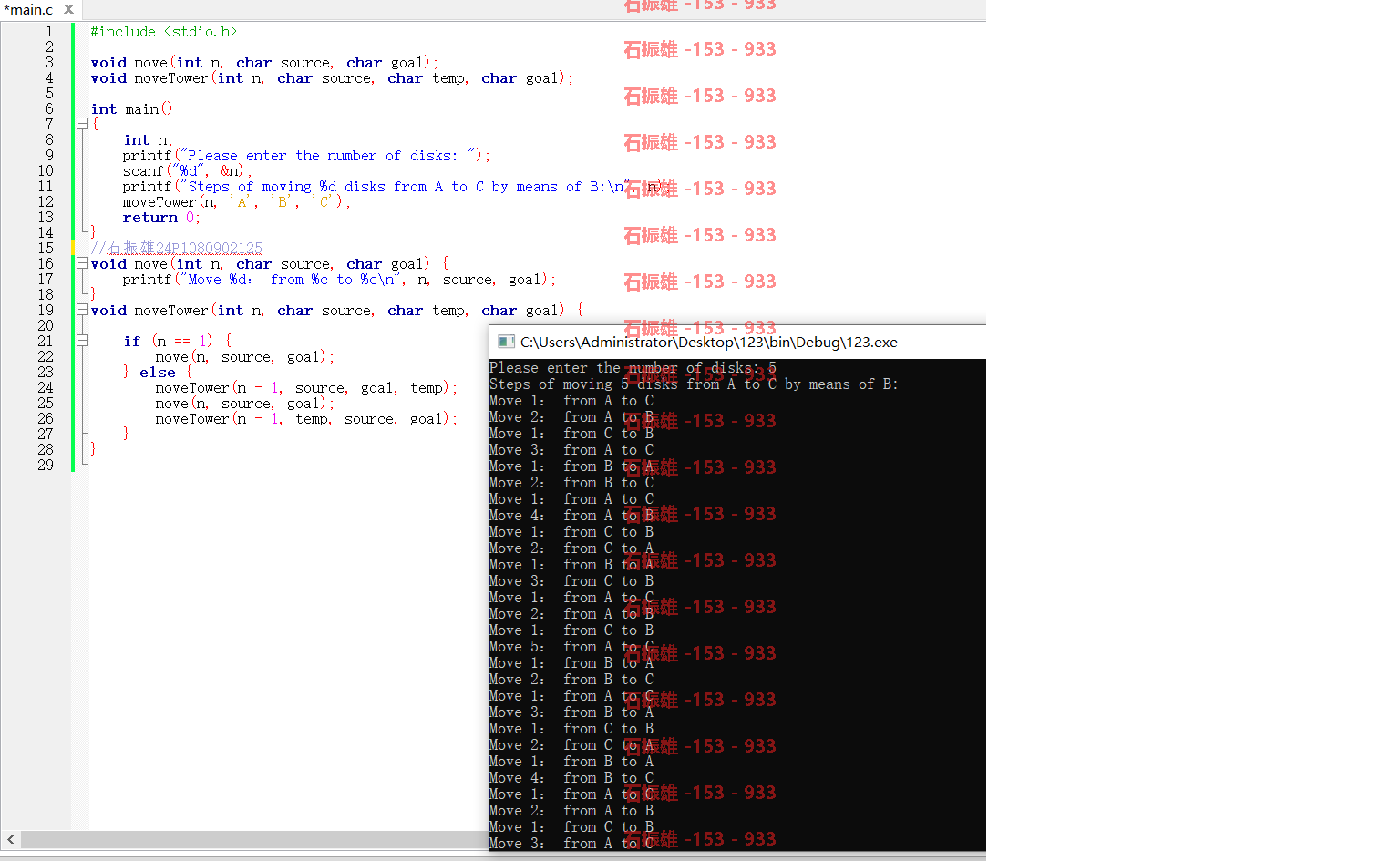Collapse the void moveTower function fold marker

(82, 310)
